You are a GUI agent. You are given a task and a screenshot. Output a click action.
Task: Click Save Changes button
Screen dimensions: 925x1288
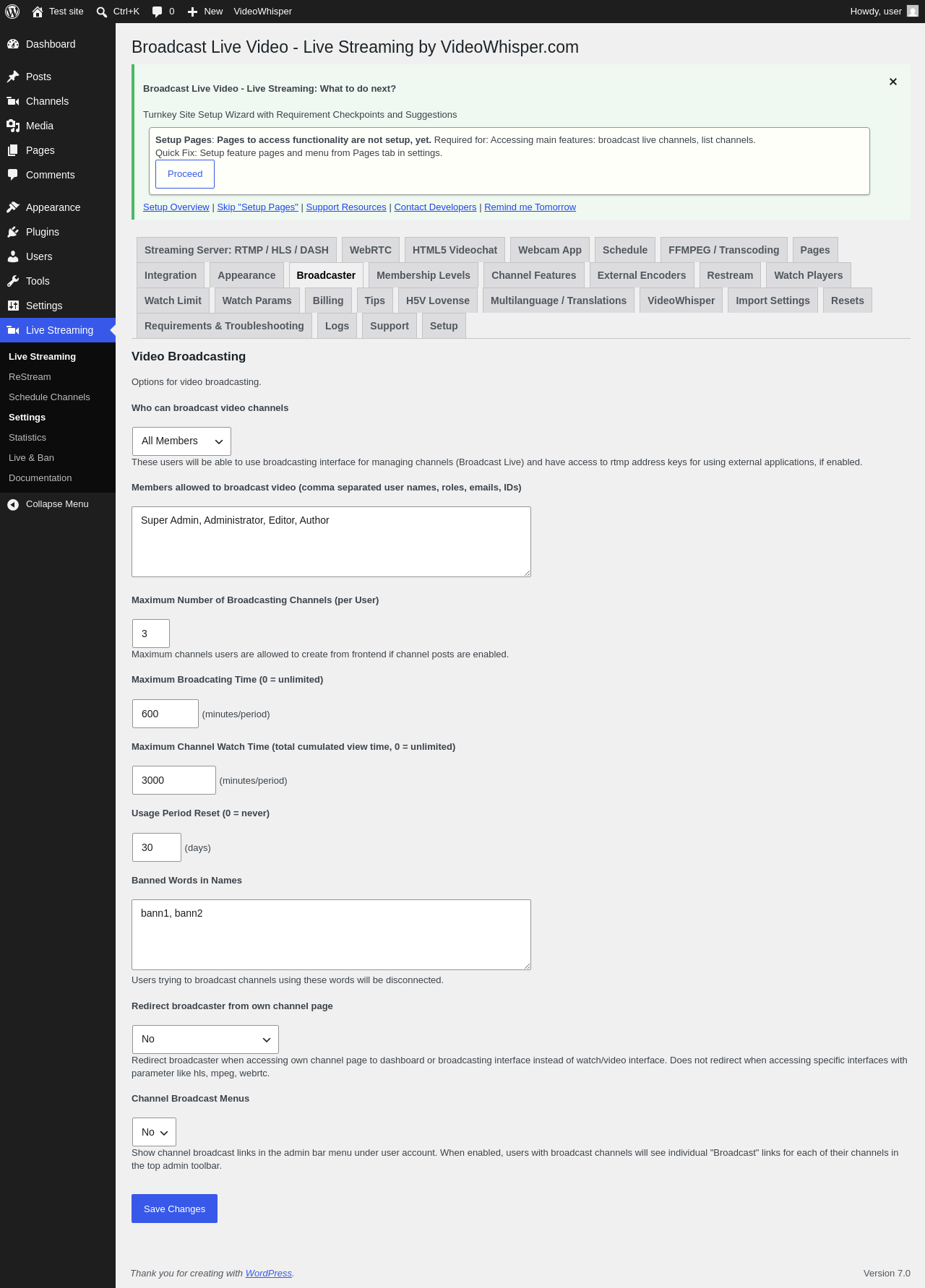174,1209
